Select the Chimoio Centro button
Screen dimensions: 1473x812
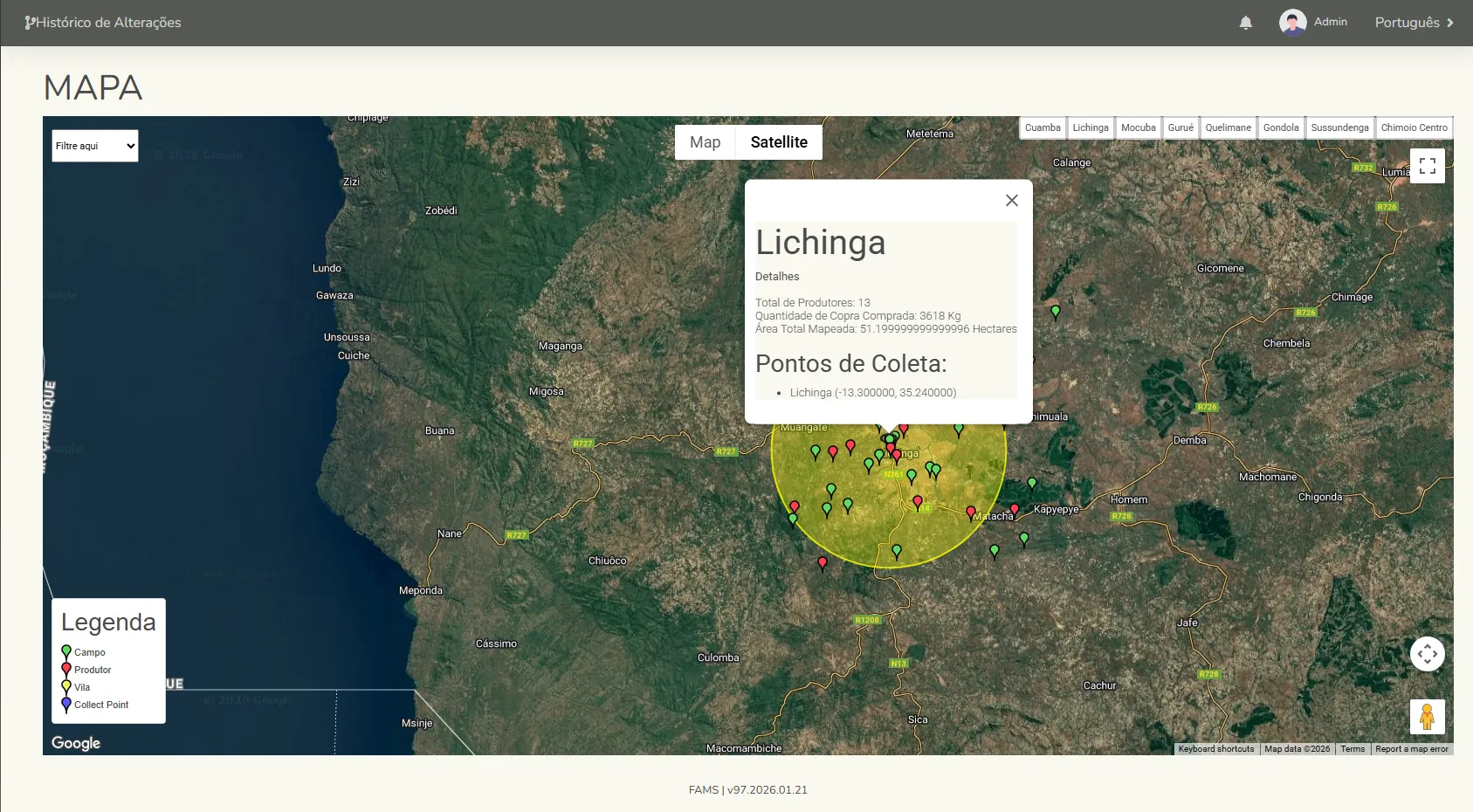tap(1414, 127)
